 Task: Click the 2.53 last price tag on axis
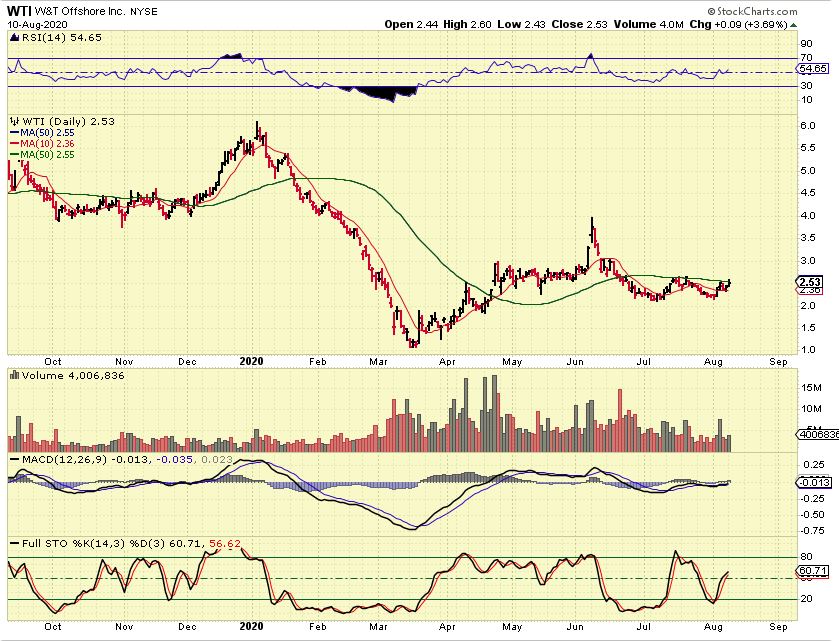point(811,282)
